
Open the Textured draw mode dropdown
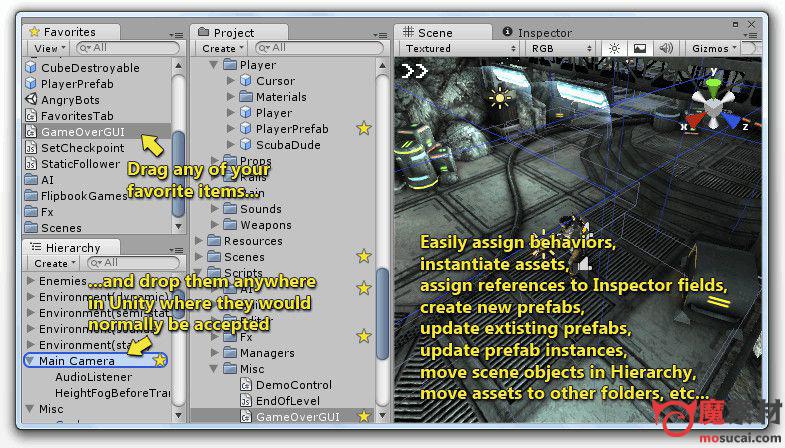tap(459, 49)
